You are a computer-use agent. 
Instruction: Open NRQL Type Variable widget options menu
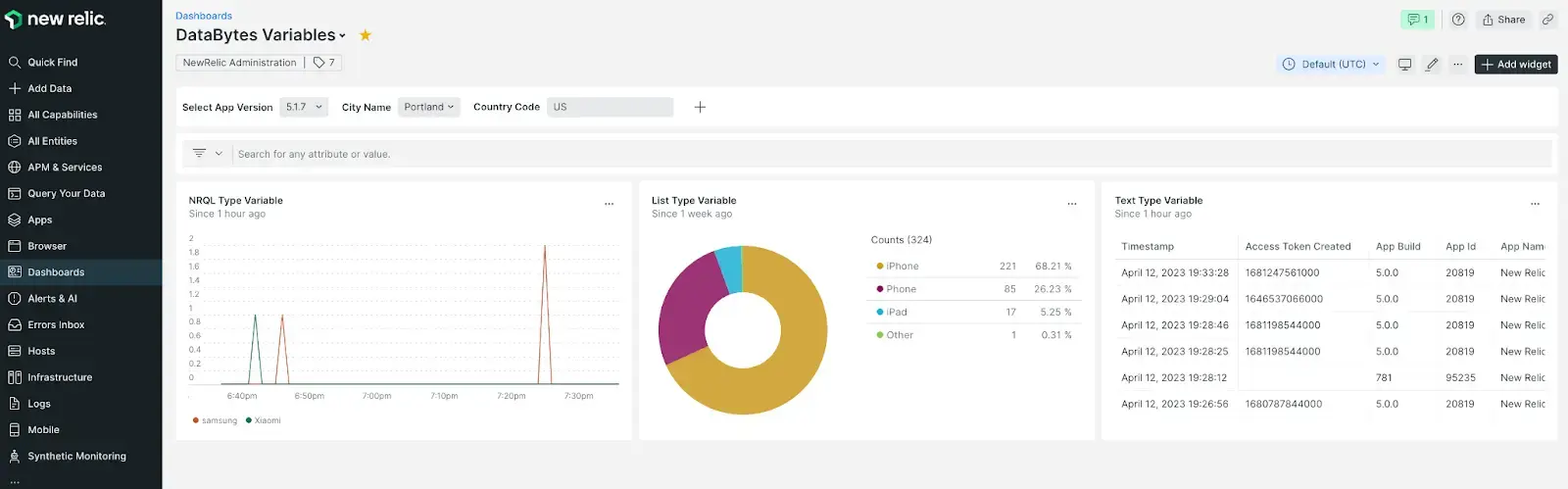click(609, 204)
